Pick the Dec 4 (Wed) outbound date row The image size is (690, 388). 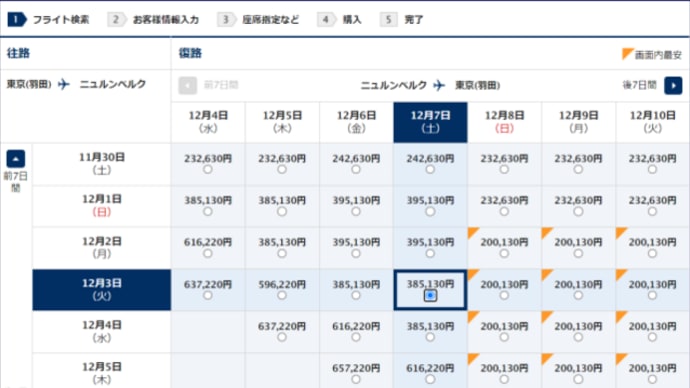pyautogui.click(x=102, y=332)
